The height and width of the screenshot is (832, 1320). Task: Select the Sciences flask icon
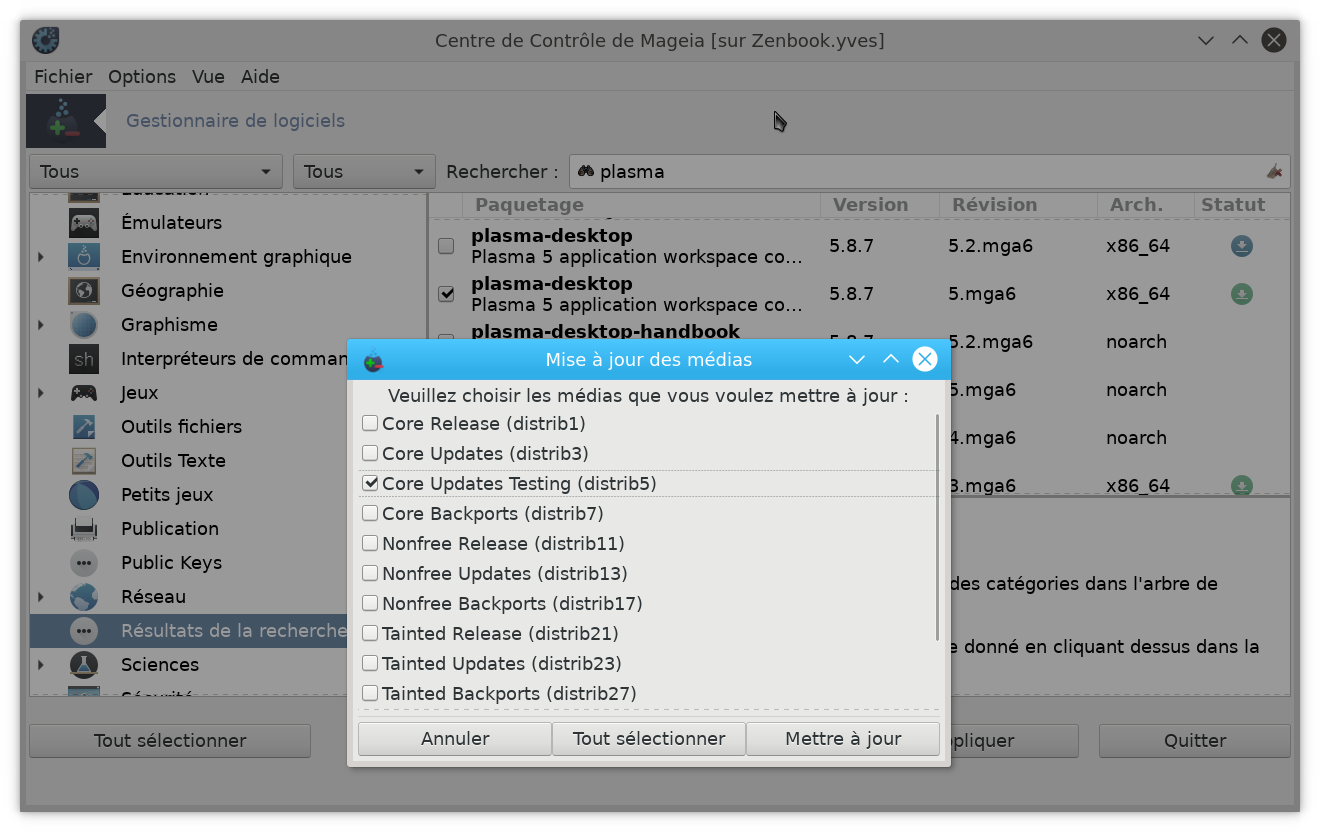click(84, 664)
